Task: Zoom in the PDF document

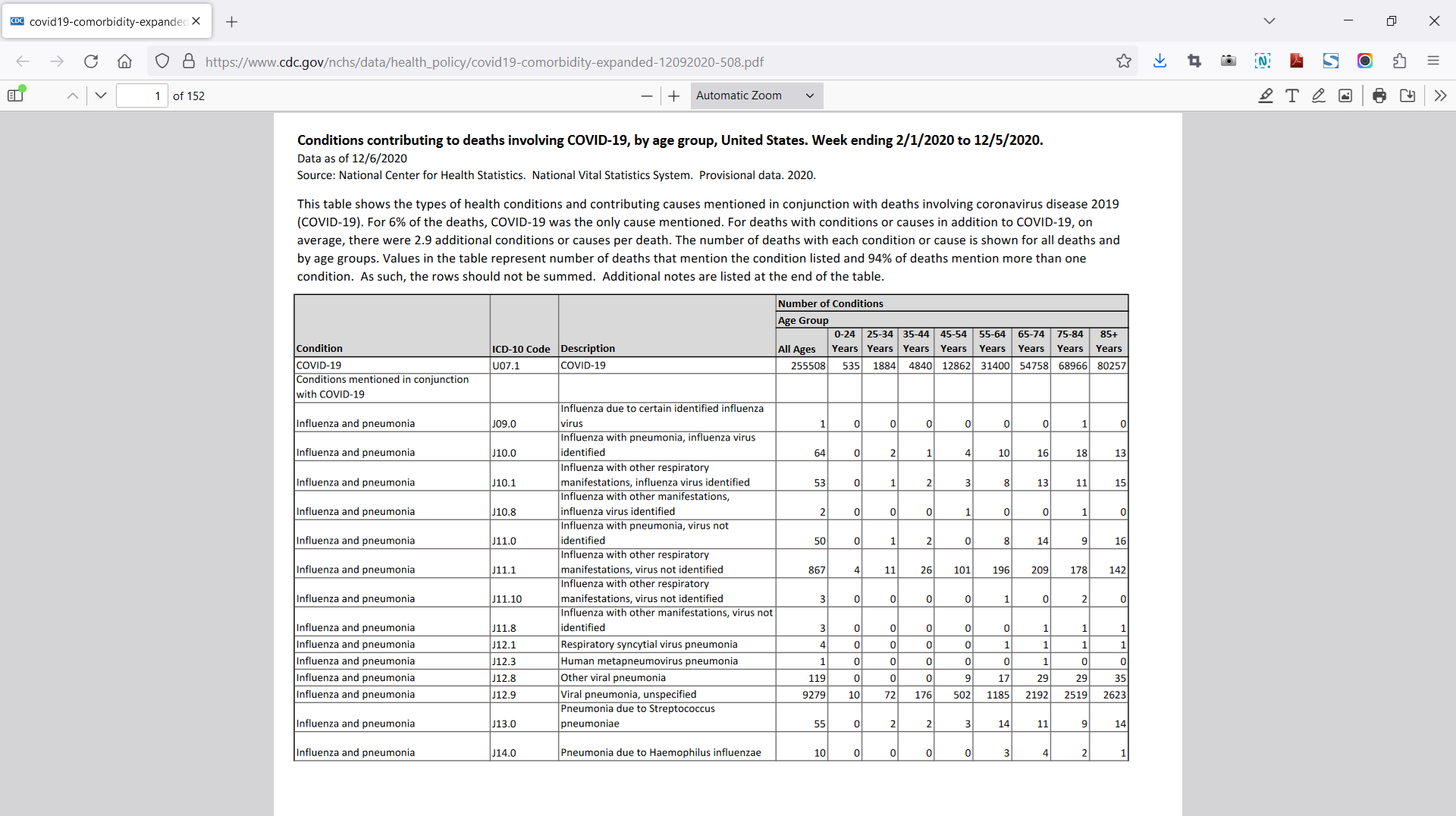Action: point(673,96)
